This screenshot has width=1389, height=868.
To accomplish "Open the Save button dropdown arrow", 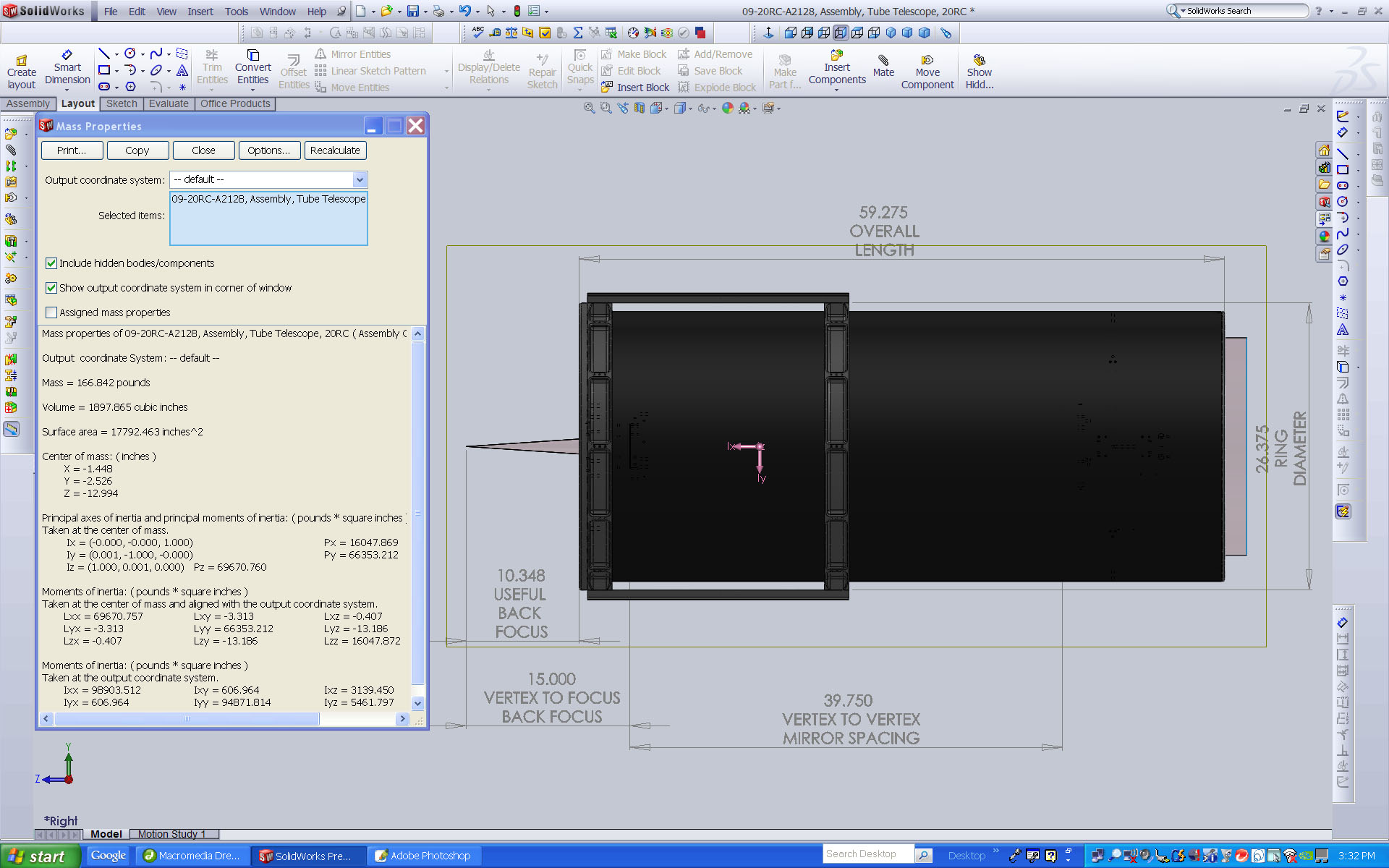I will pos(425,12).
